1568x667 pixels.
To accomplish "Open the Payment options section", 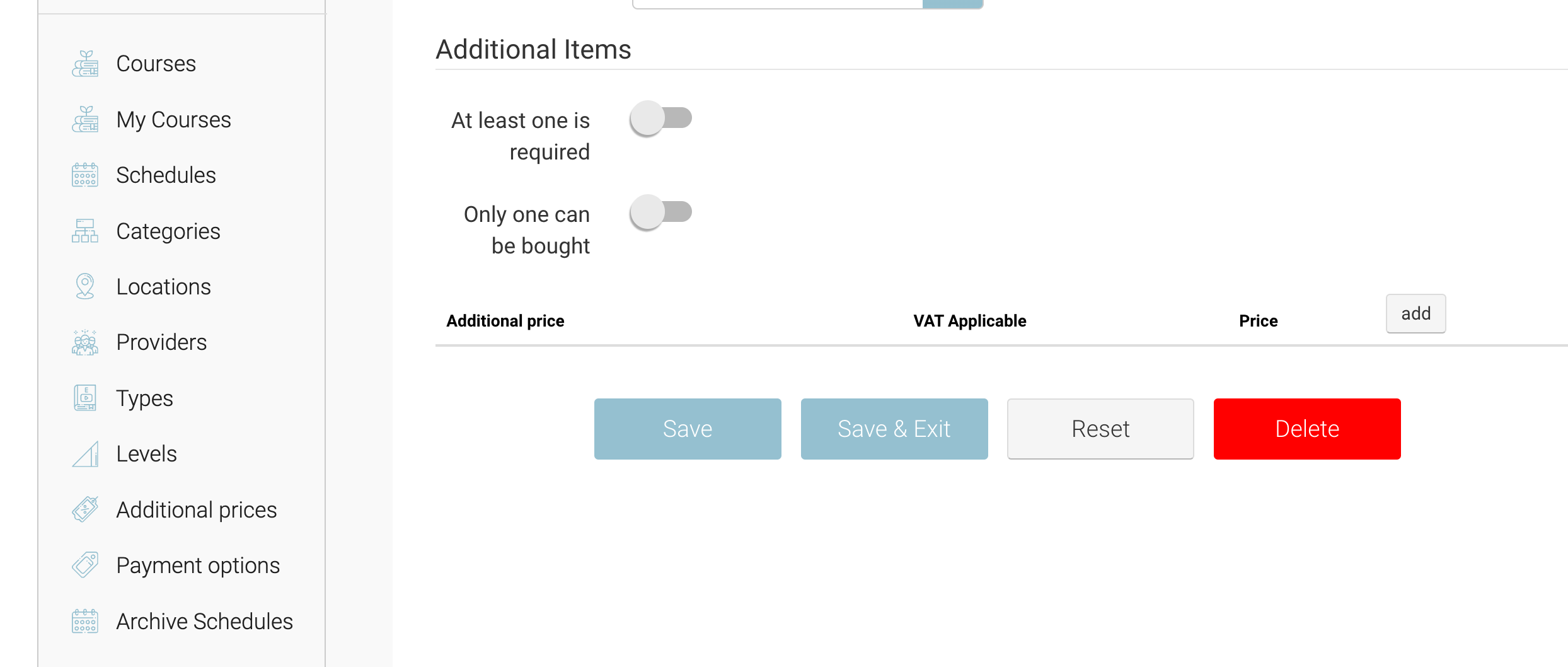I will [198, 565].
